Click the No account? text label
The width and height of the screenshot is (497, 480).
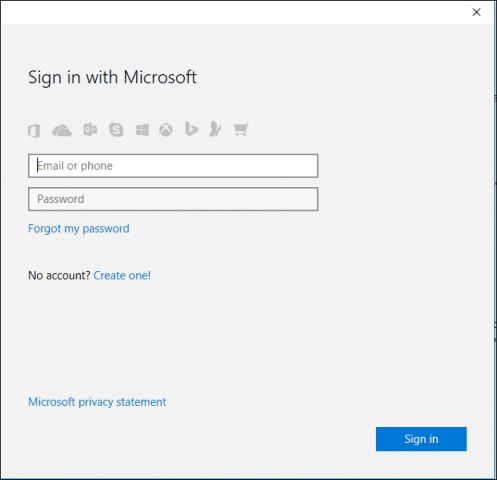(59, 275)
